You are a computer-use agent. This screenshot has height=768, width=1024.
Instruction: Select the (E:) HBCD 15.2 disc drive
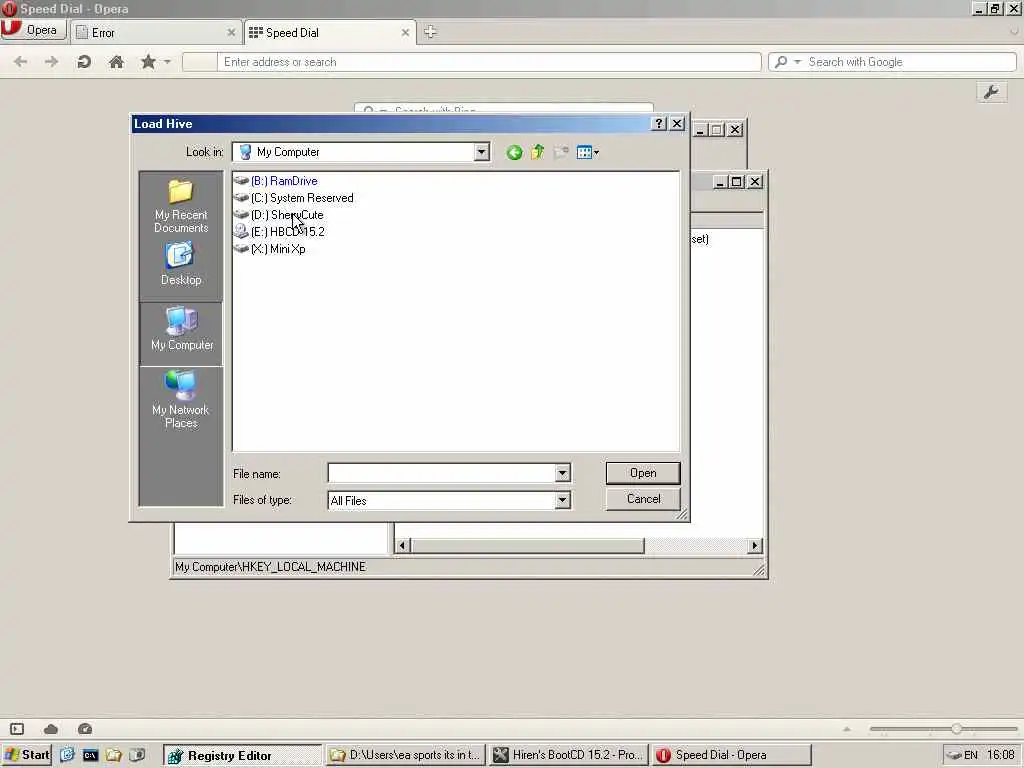(x=287, y=232)
